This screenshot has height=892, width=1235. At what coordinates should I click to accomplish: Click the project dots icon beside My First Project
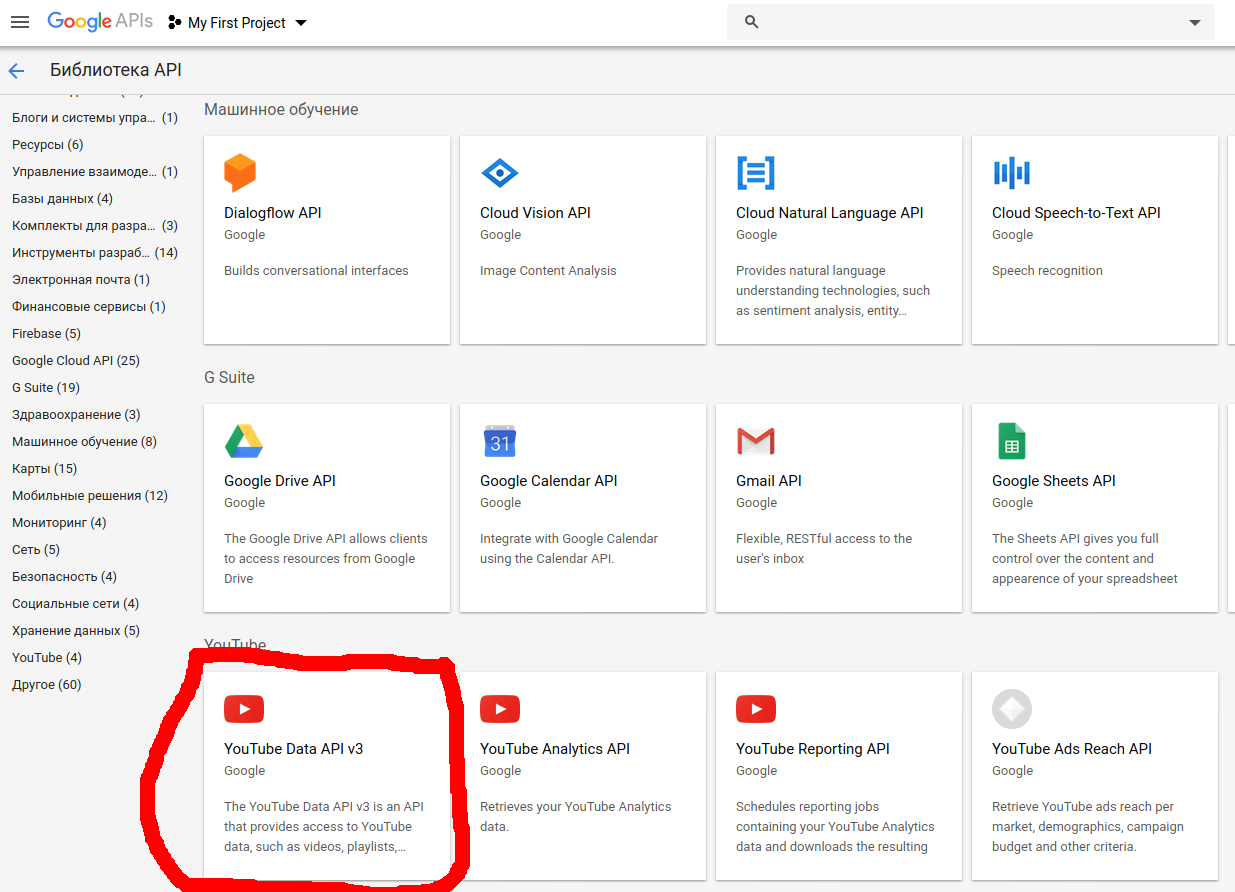175,22
